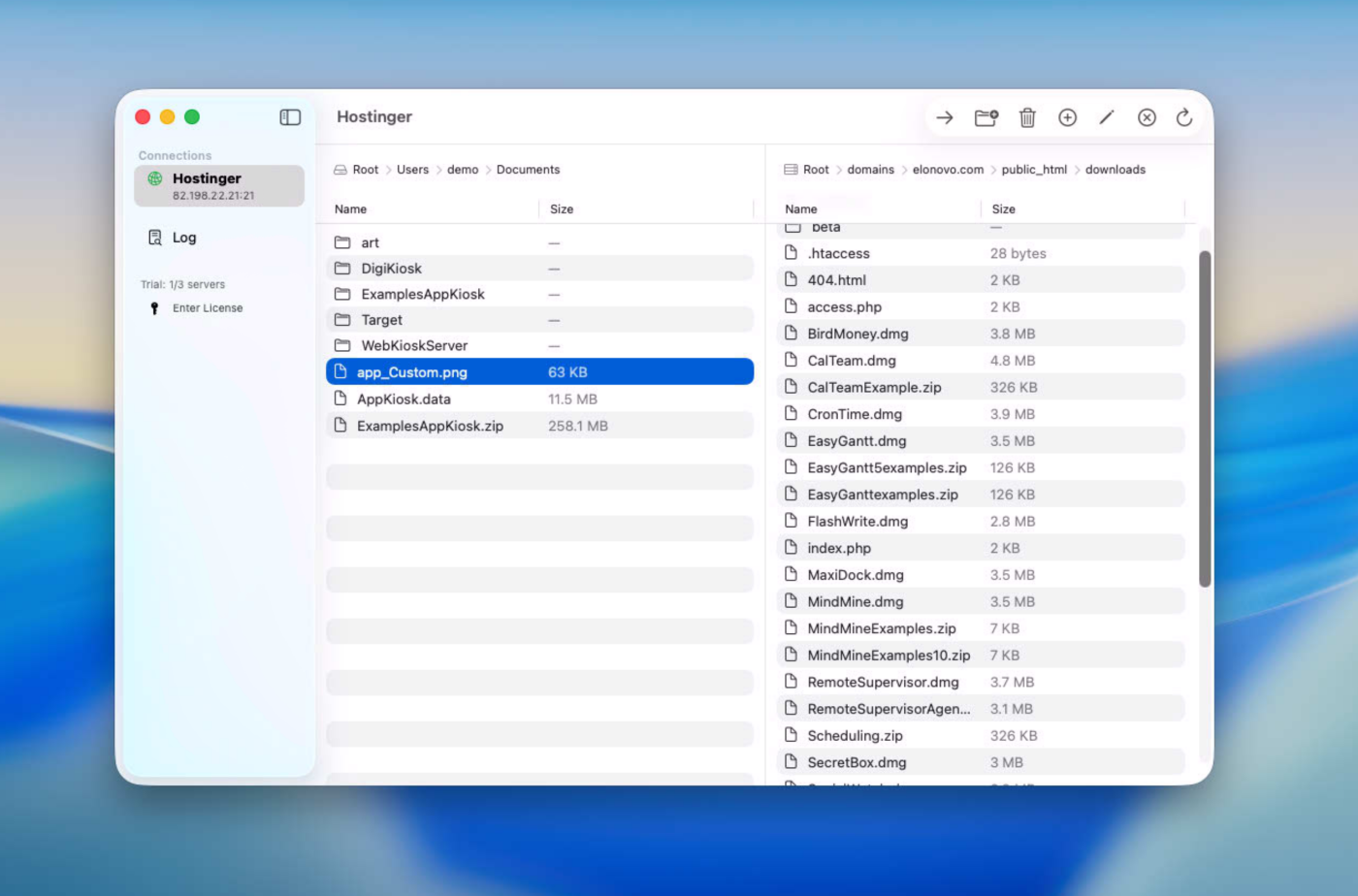Select BirdMoney.dmg in remote list

857,334
